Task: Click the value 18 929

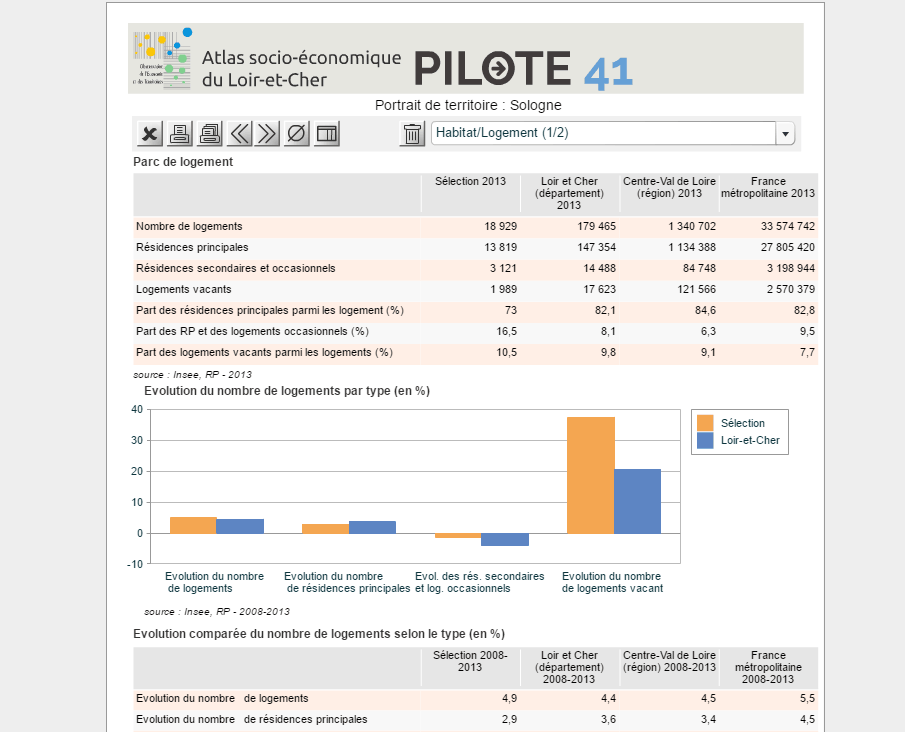Action: pyautogui.click(x=500, y=226)
